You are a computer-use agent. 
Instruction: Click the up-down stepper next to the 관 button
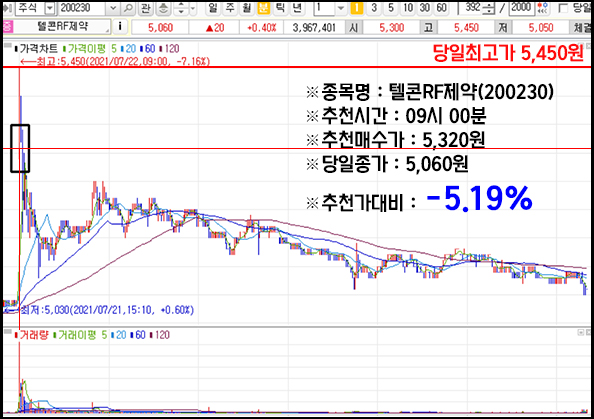181,8
